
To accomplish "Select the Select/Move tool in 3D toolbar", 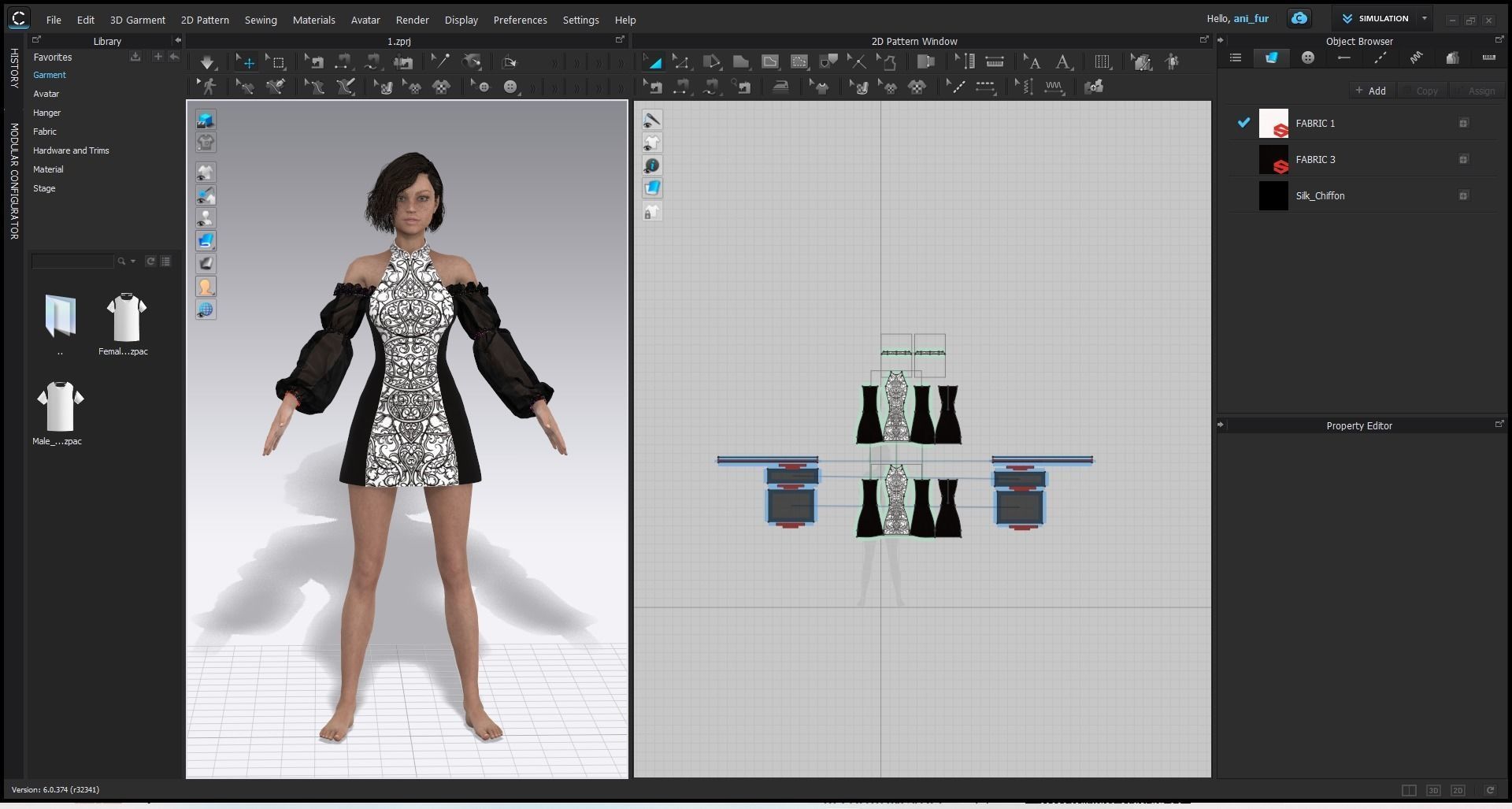I will coord(246,62).
